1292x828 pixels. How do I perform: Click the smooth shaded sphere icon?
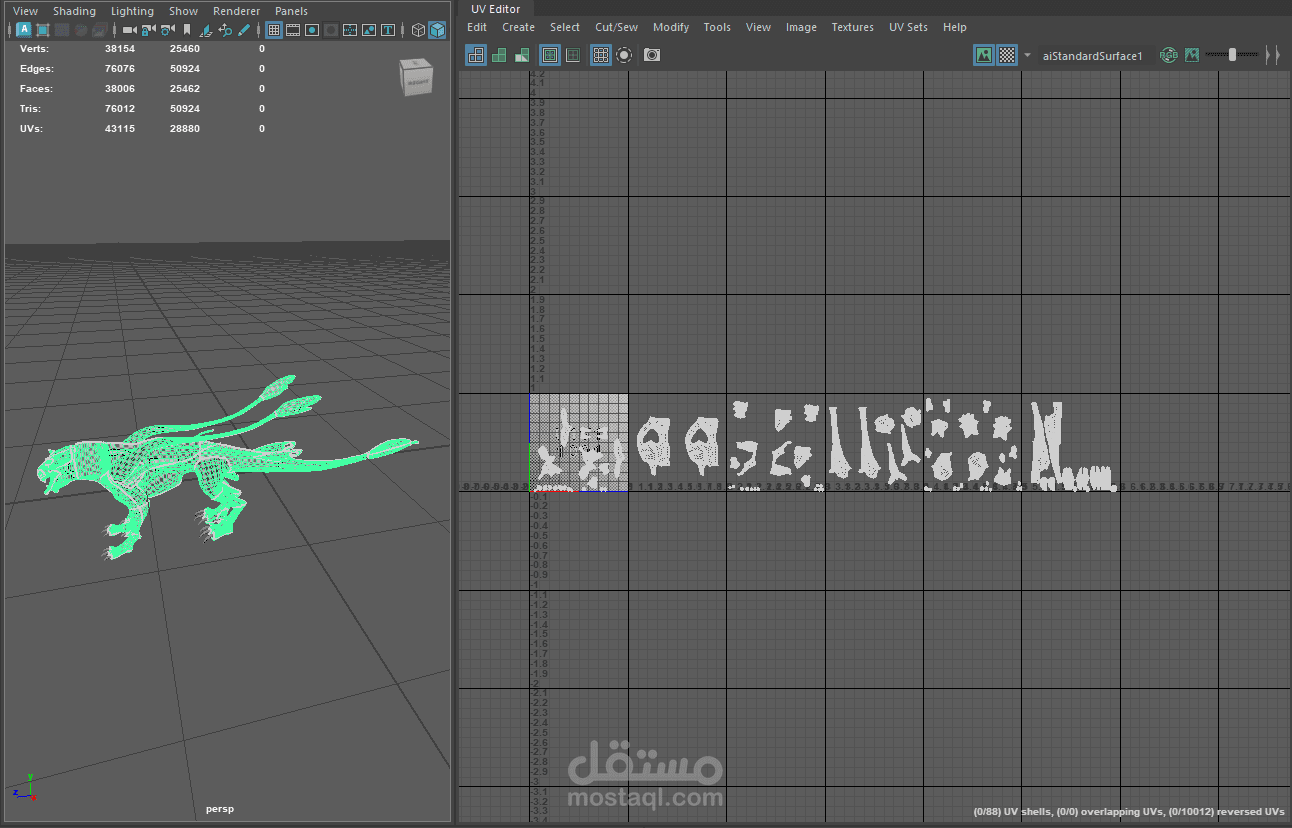(x=81, y=30)
